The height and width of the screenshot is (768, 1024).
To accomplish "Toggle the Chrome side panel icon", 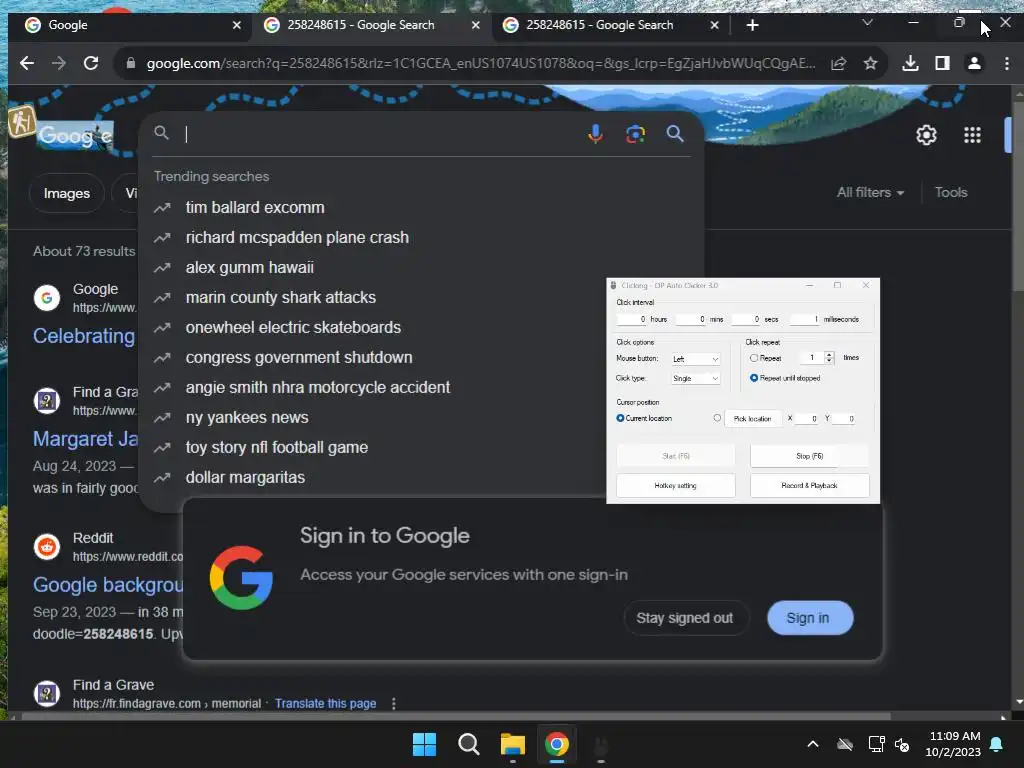I will 942,63.
